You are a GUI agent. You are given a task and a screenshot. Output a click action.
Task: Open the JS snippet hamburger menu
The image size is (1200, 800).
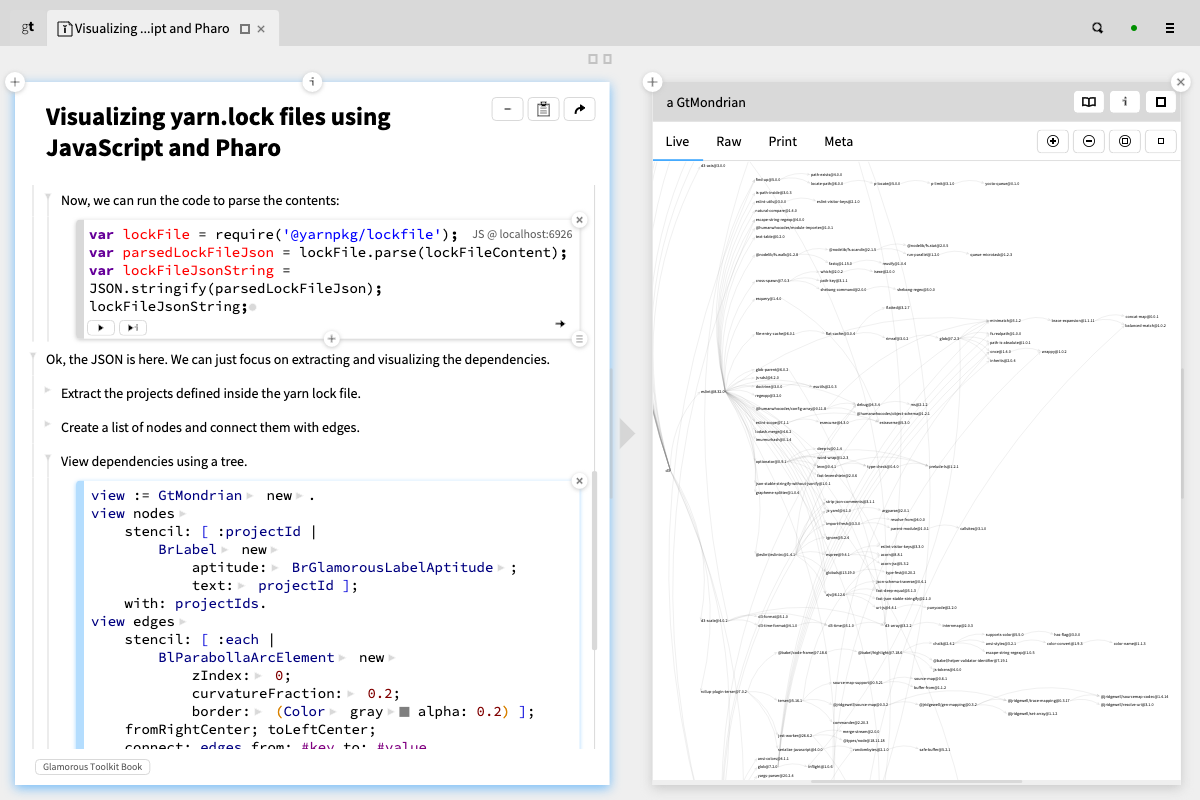579,340
